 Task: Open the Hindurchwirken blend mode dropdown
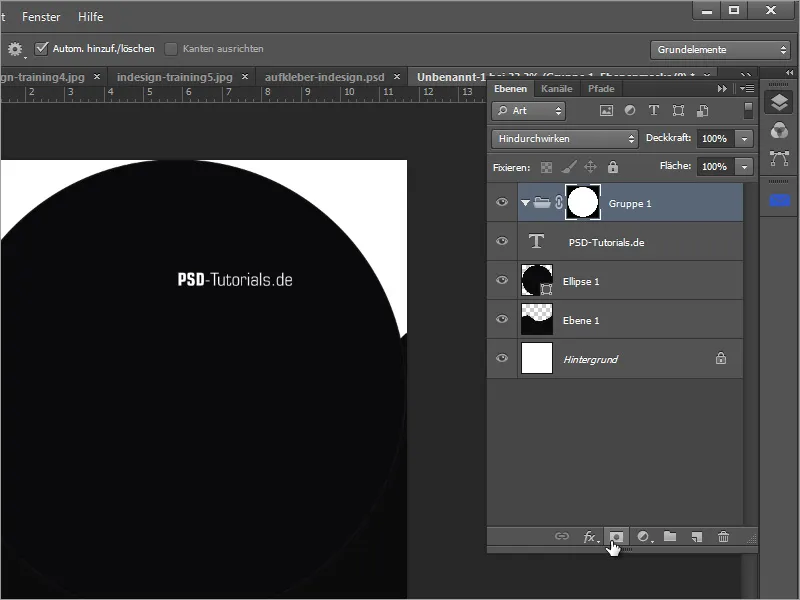(x=565, y=139)
